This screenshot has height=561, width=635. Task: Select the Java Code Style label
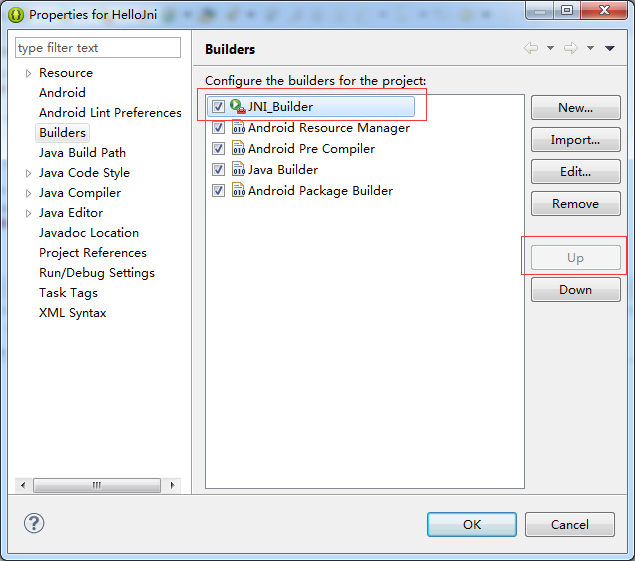[84, 173]
